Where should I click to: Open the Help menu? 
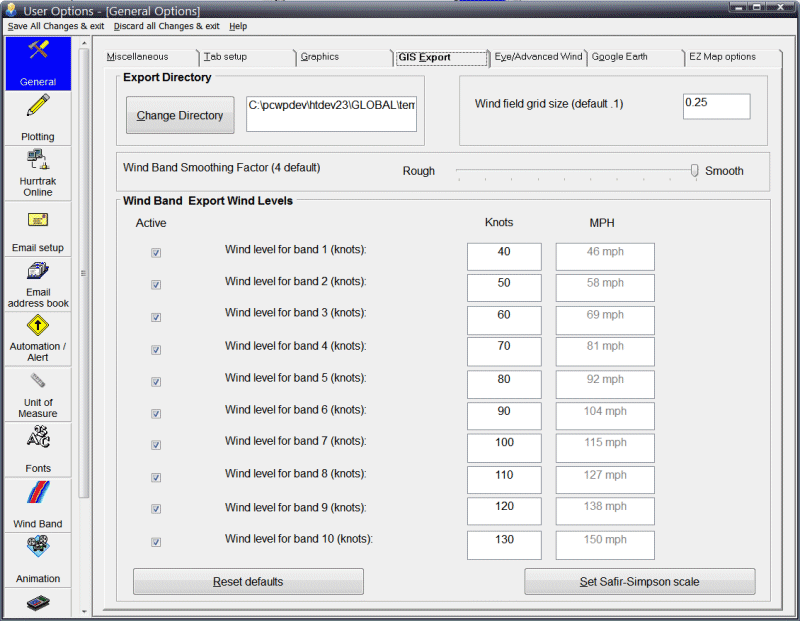pyautogui.click(x=238, y=26)
